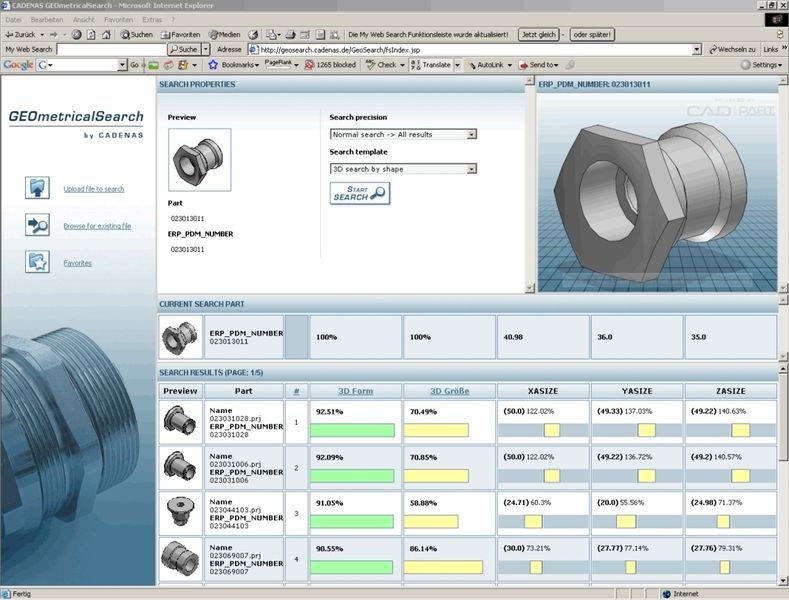Click the AutoLink button in Google toolbar
Viewport: 789px width, 600px height.
485,64
